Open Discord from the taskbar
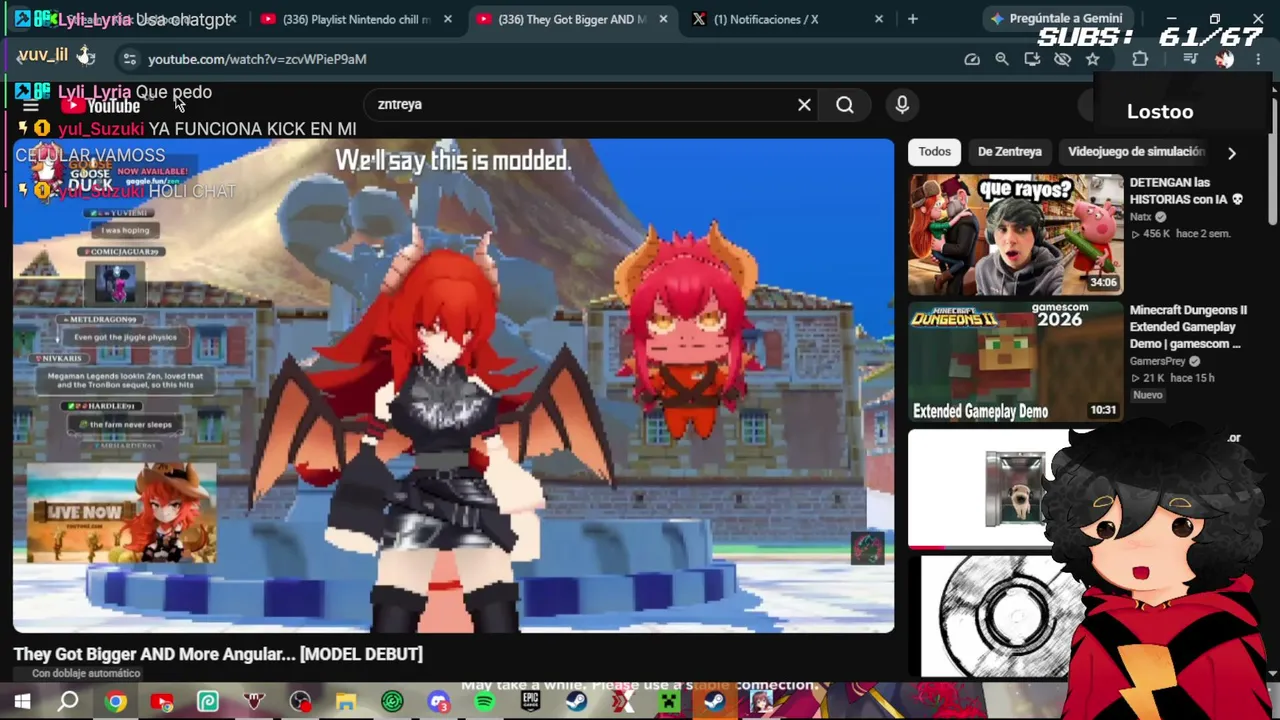 click(438, 702)
